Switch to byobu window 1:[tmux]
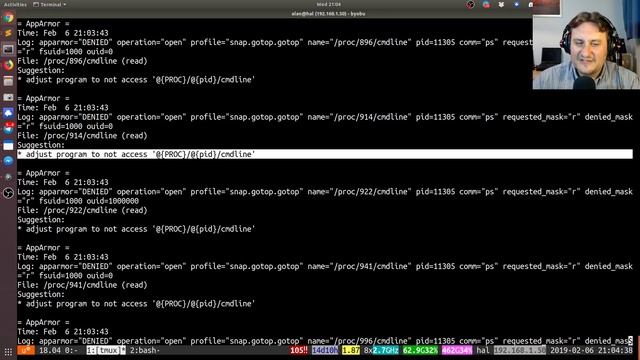 tap(106, 350)
